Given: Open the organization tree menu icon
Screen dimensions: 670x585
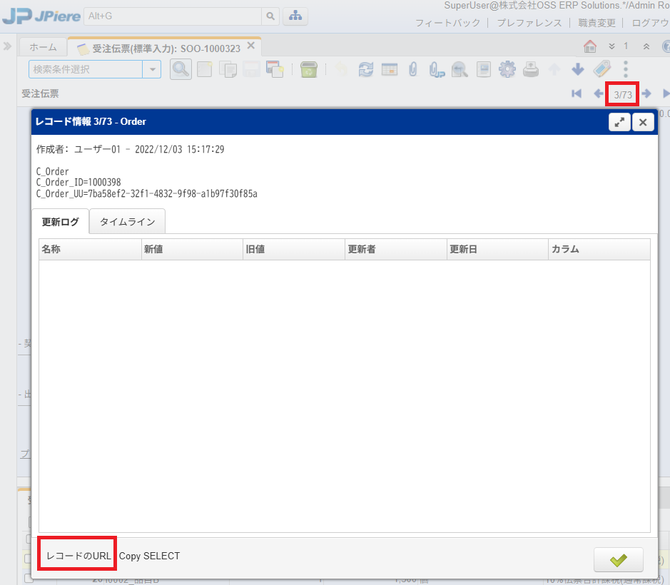Looking at the screenshot, I should [x=295, y=16].
